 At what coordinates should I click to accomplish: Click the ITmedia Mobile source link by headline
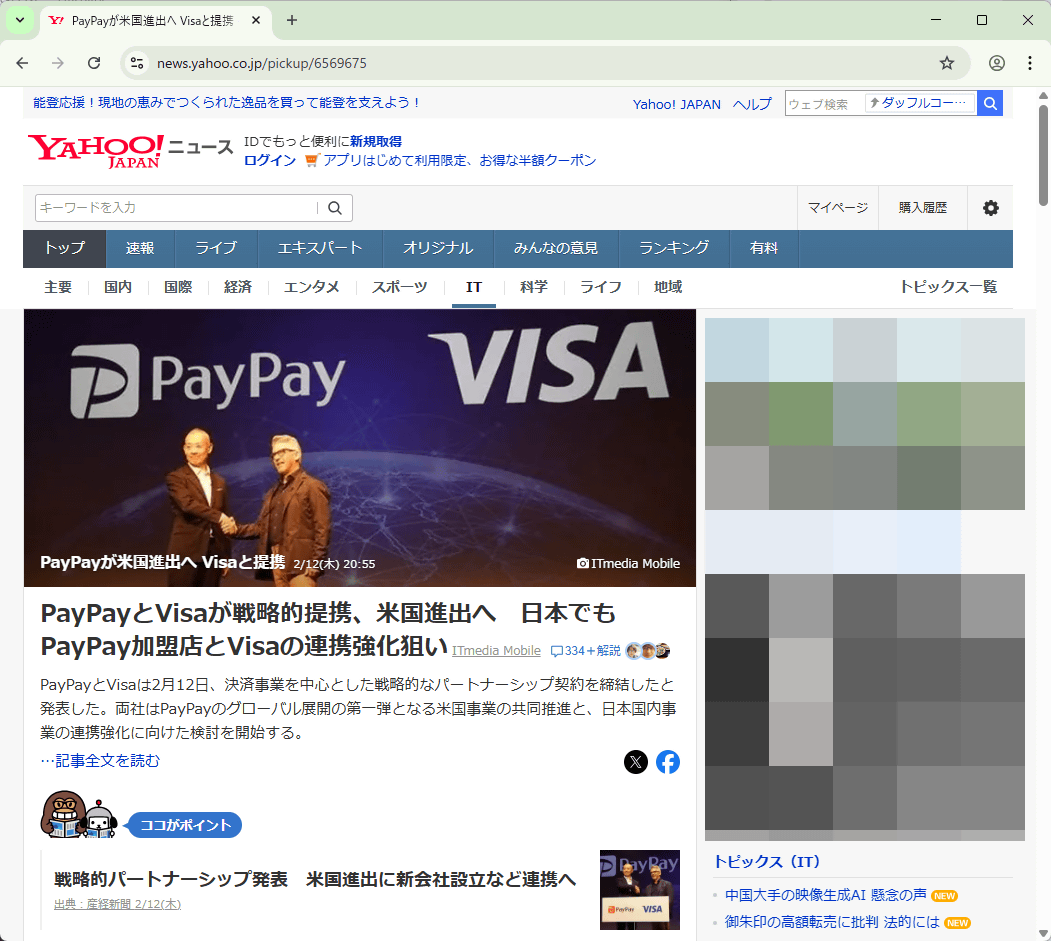(496, 651)
